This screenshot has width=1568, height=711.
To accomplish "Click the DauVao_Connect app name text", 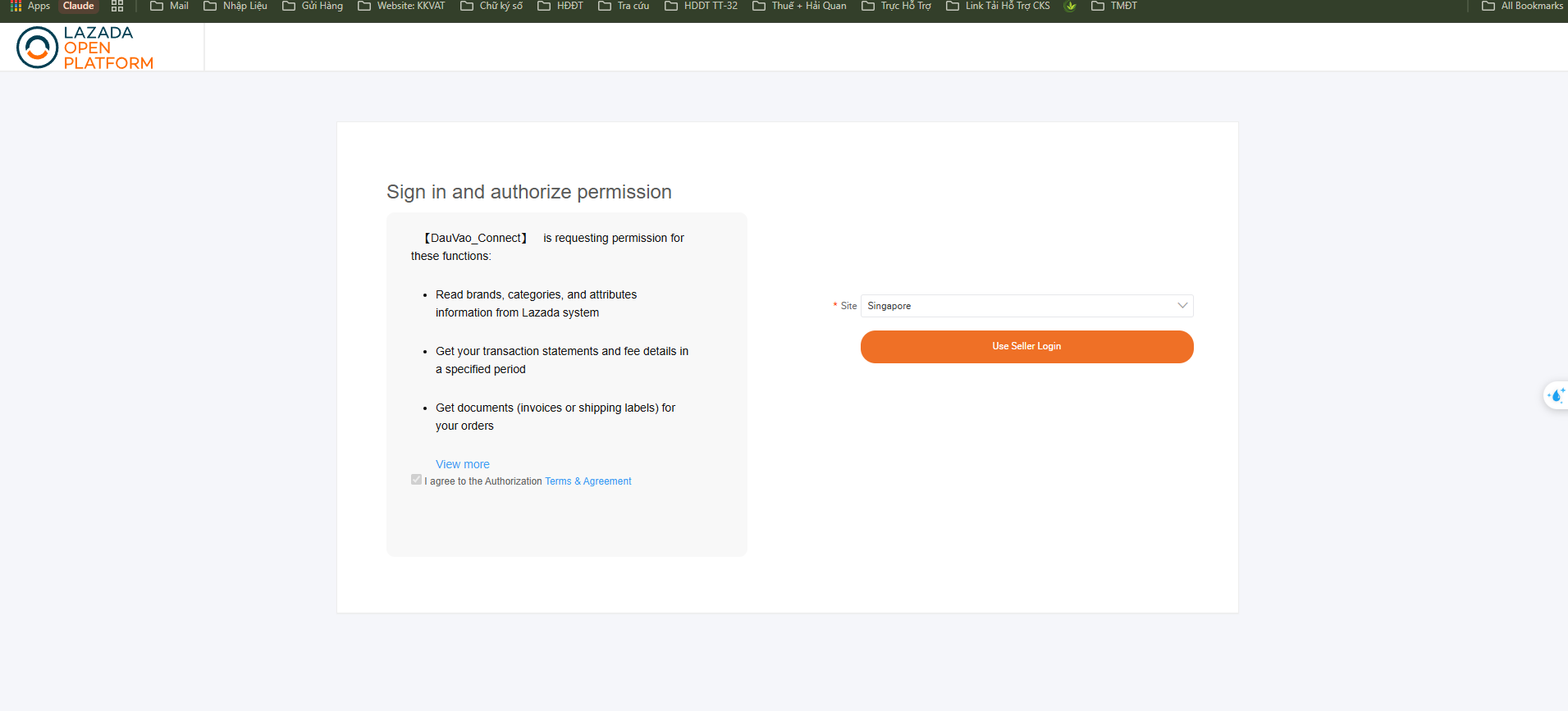I will pyautogui.click(x=476, y=238).
